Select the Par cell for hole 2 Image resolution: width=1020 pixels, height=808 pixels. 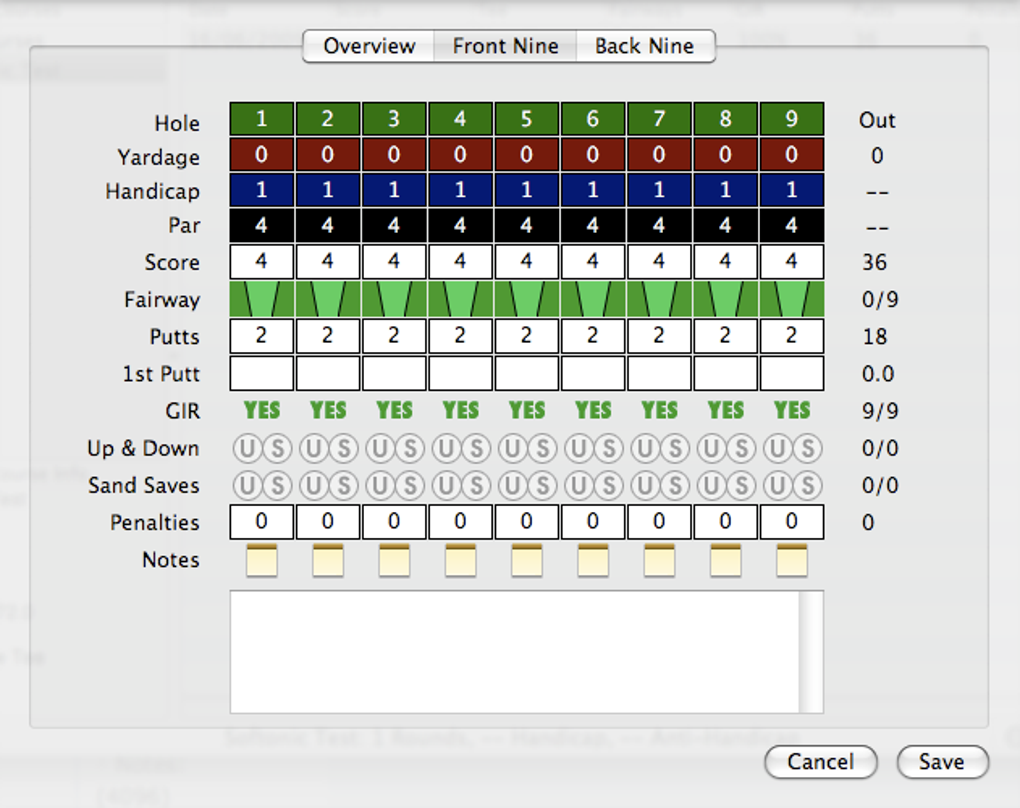tap(329, 225)
